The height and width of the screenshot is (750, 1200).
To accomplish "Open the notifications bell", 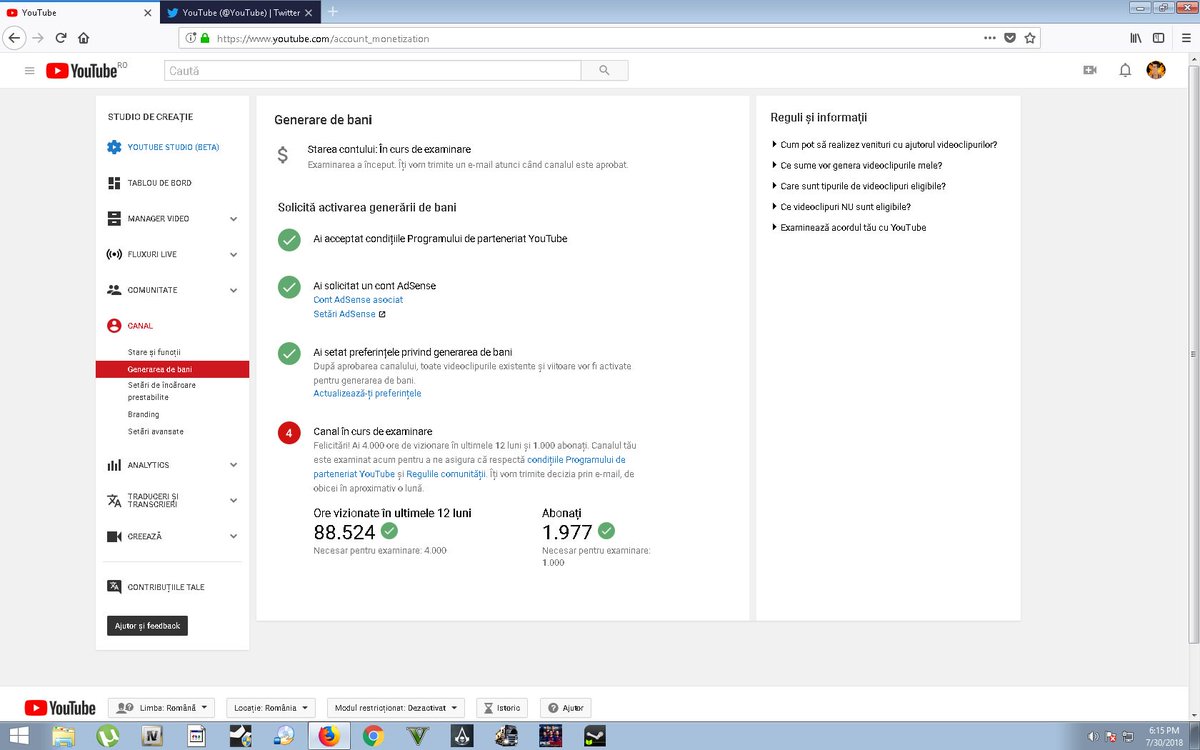I will (1125, 70).
